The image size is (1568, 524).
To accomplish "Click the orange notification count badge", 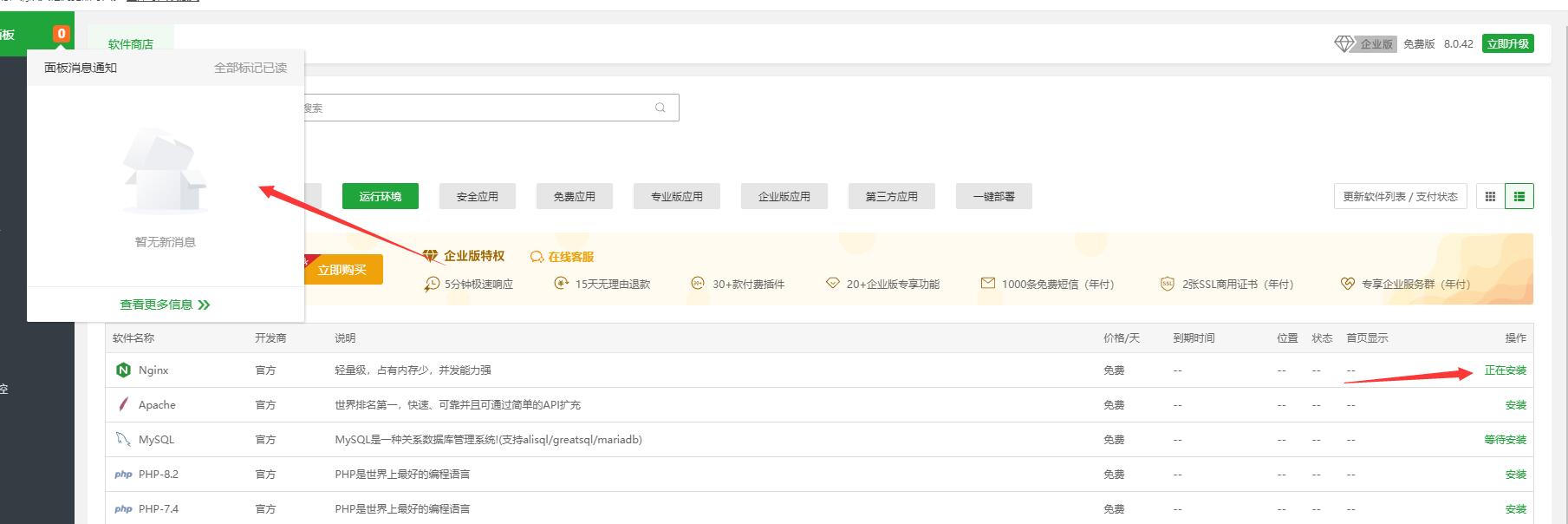I will click(61, 34).
